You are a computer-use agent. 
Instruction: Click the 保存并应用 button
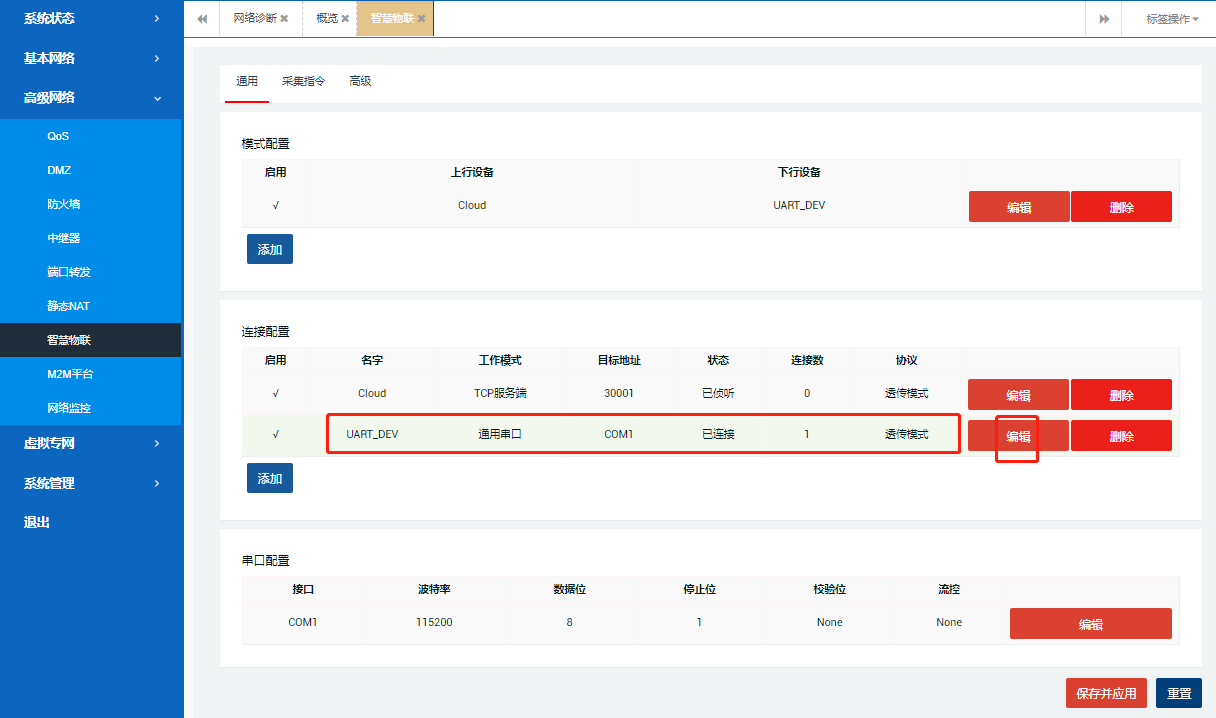[1106, 693]
